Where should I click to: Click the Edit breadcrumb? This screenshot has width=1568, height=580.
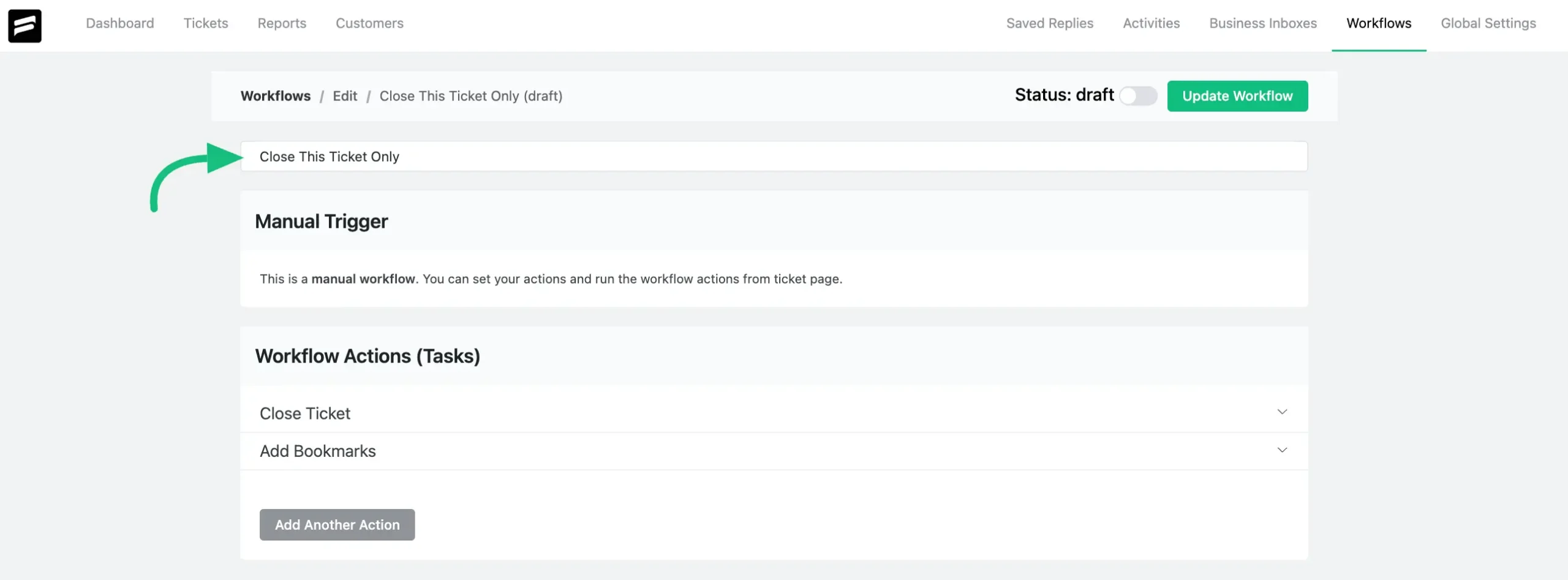(345, 96)
